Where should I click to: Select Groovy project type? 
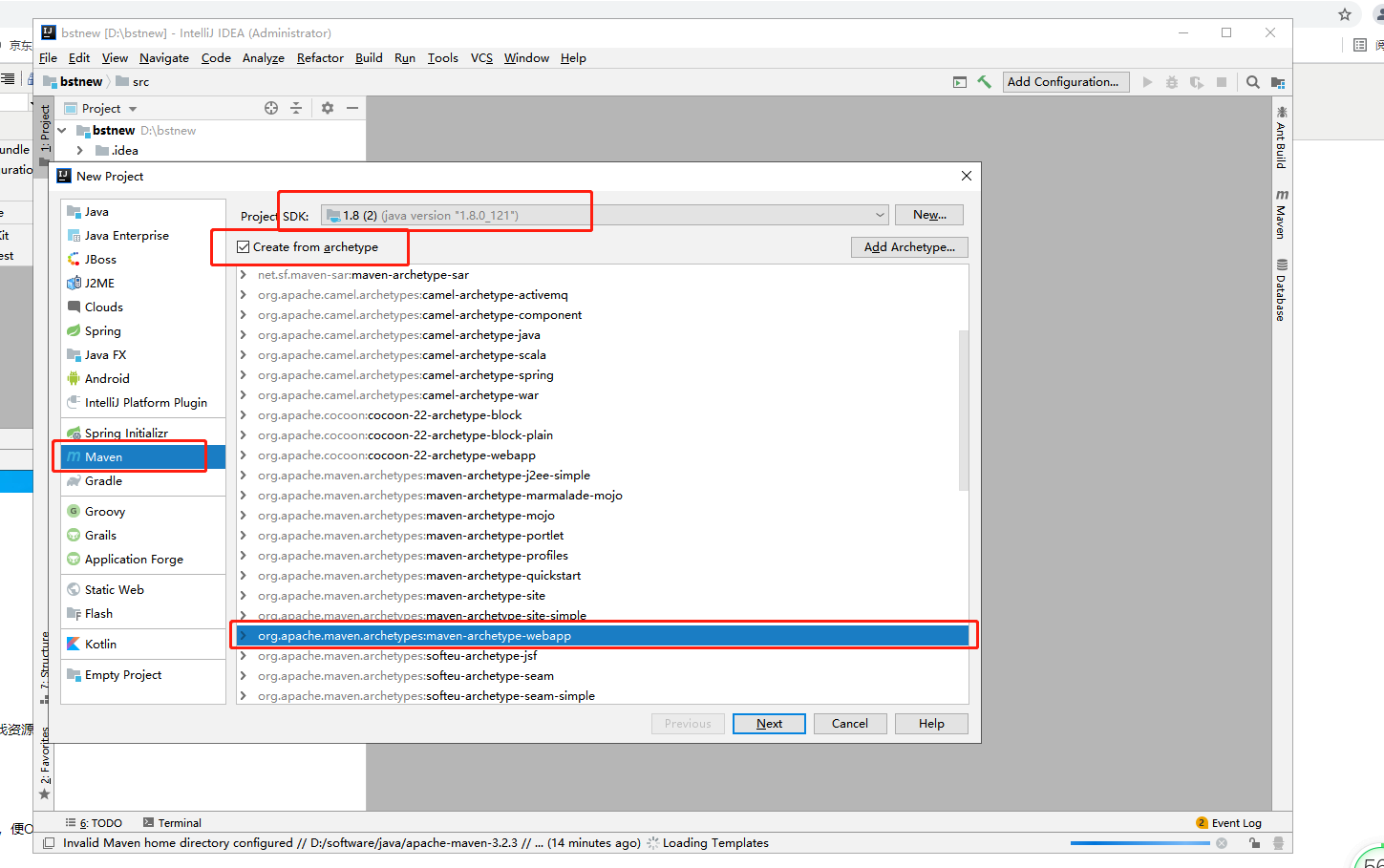click(x=143, y=512)
